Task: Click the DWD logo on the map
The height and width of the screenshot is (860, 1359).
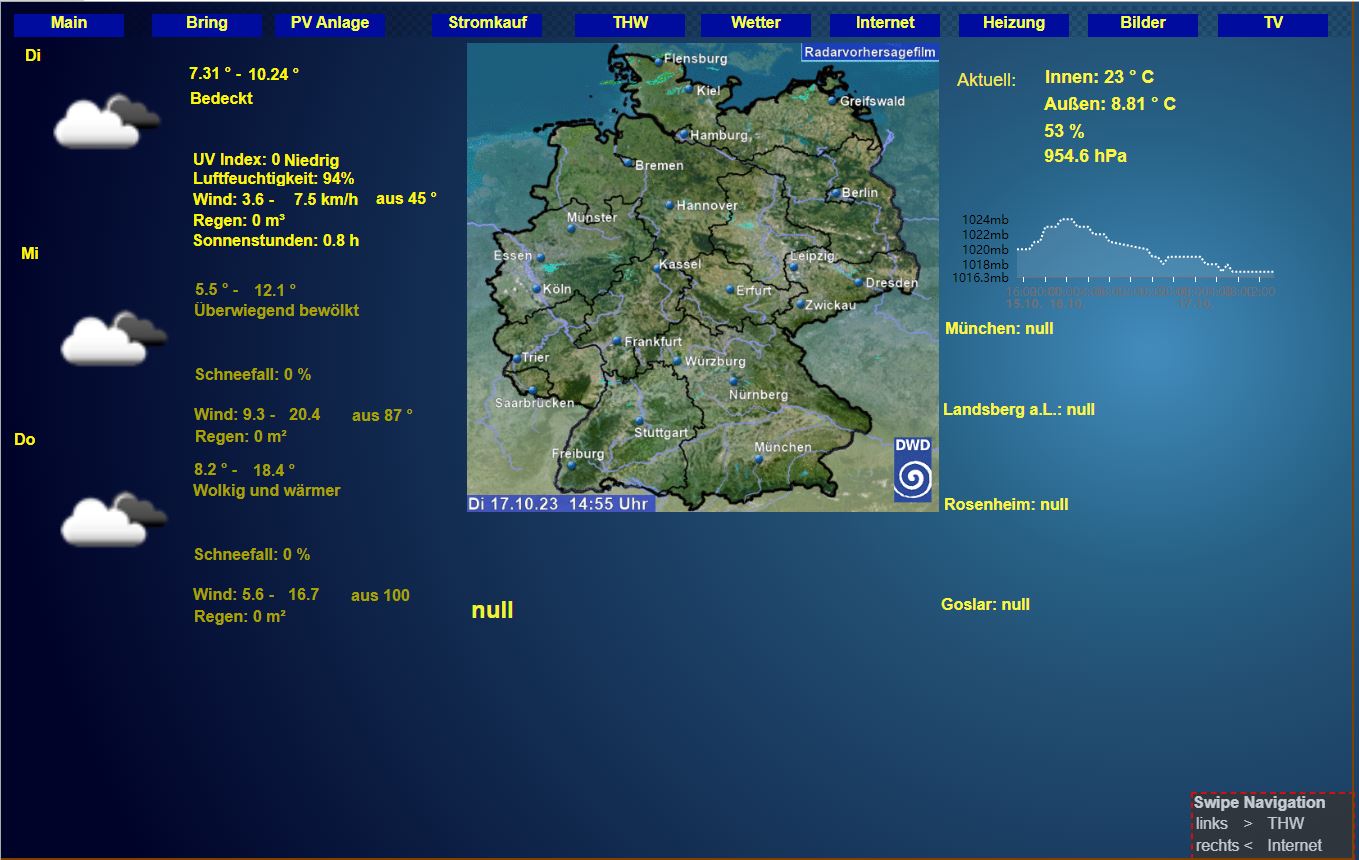Action: [x=912, y=469]
